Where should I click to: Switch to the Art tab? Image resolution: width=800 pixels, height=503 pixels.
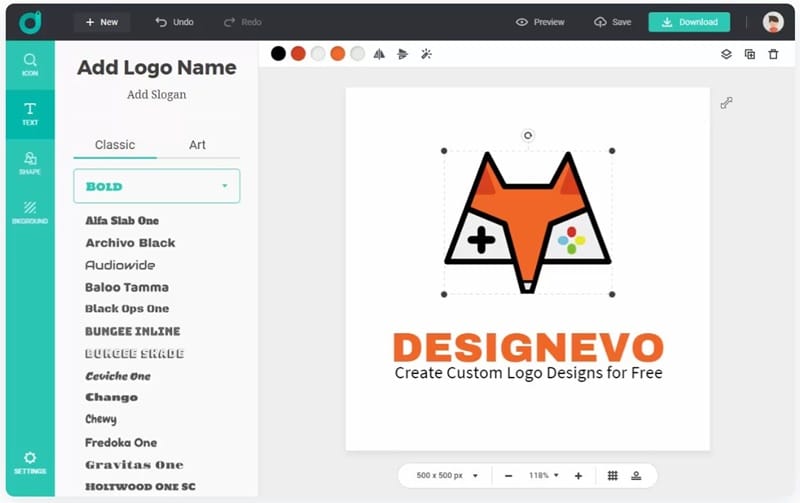(197, 145)
